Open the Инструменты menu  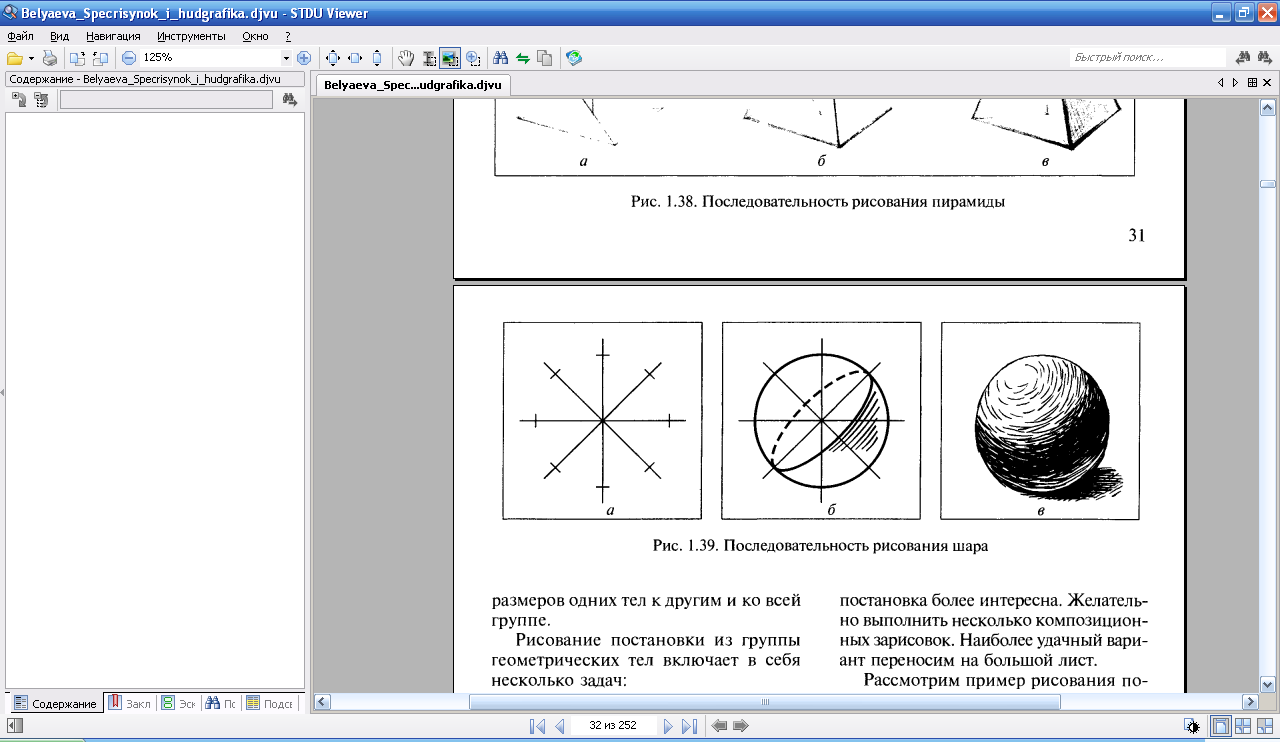191,36
